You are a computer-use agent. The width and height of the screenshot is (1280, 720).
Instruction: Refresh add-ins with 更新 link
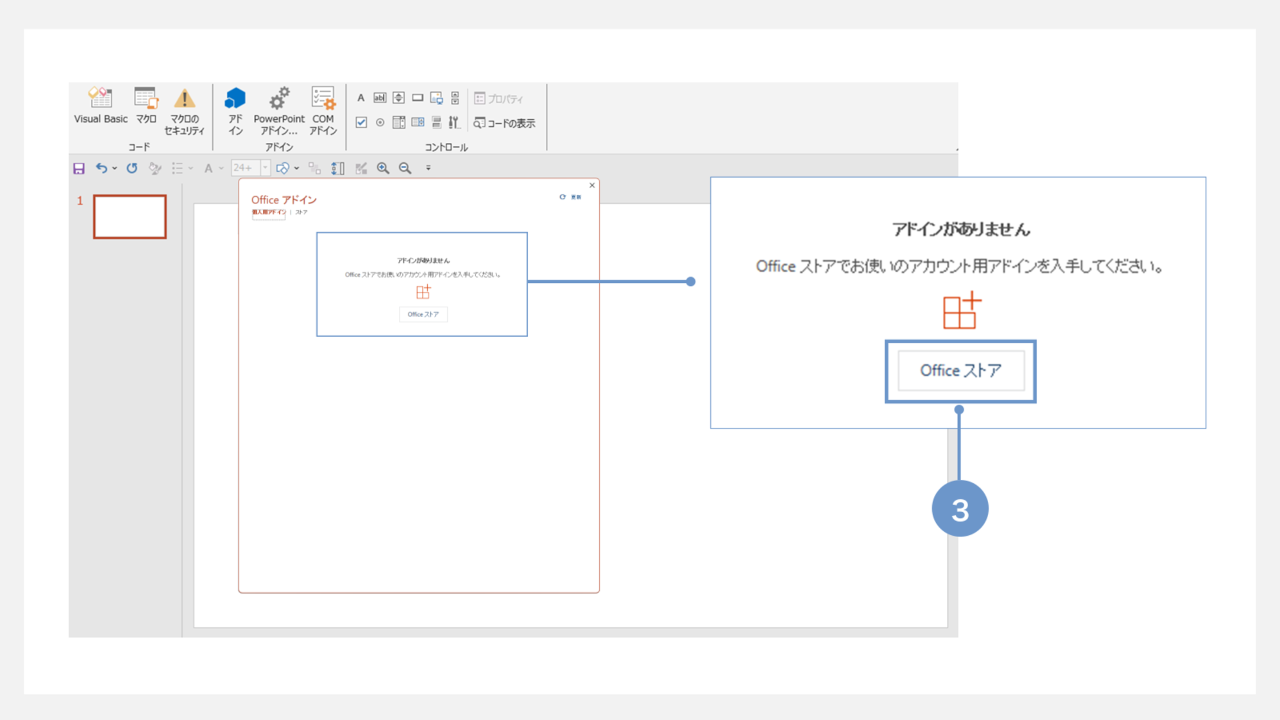(571, 197)
